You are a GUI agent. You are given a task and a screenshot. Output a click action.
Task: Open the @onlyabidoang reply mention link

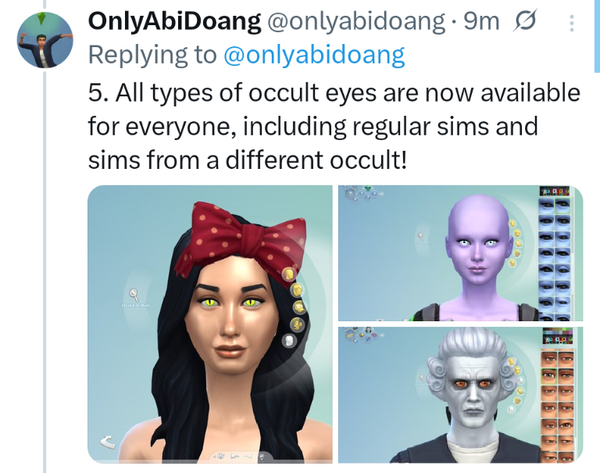point(314,55)
